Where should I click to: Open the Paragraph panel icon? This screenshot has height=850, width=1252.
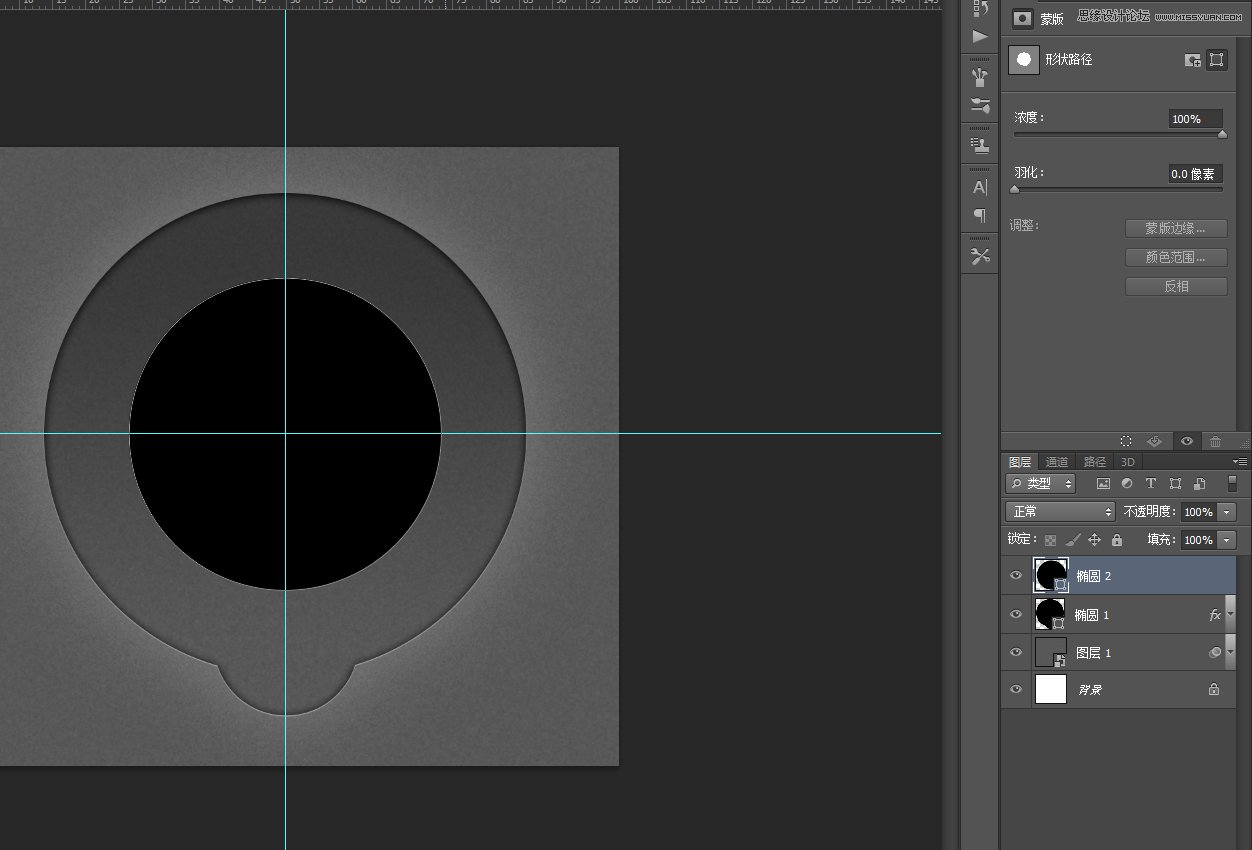(x=980, y=215)
